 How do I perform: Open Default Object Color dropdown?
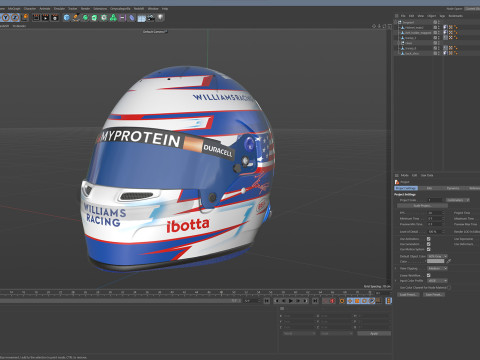[437, 256]
